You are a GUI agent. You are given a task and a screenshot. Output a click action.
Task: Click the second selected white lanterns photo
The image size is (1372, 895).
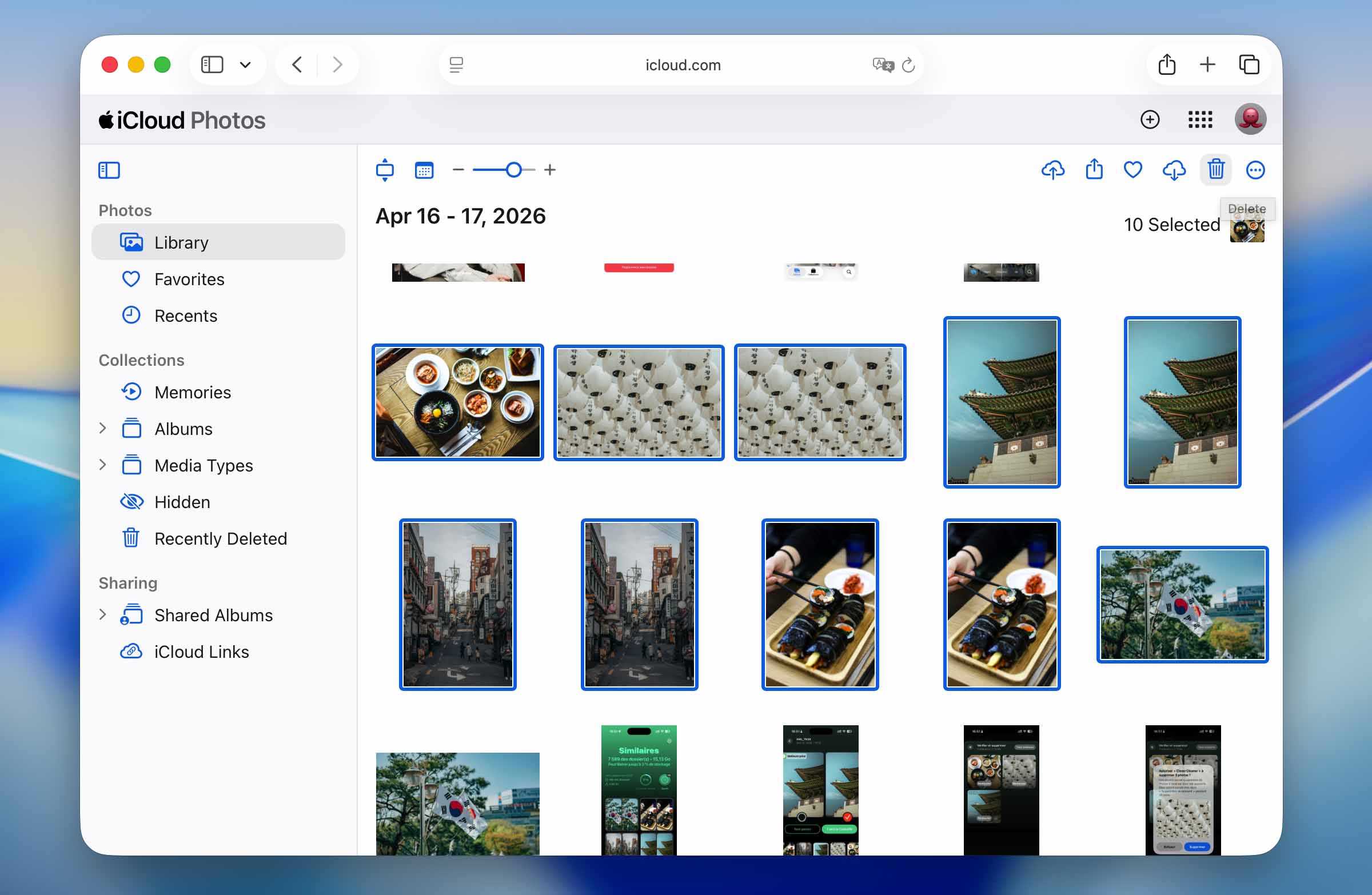(x=820, y=402)
